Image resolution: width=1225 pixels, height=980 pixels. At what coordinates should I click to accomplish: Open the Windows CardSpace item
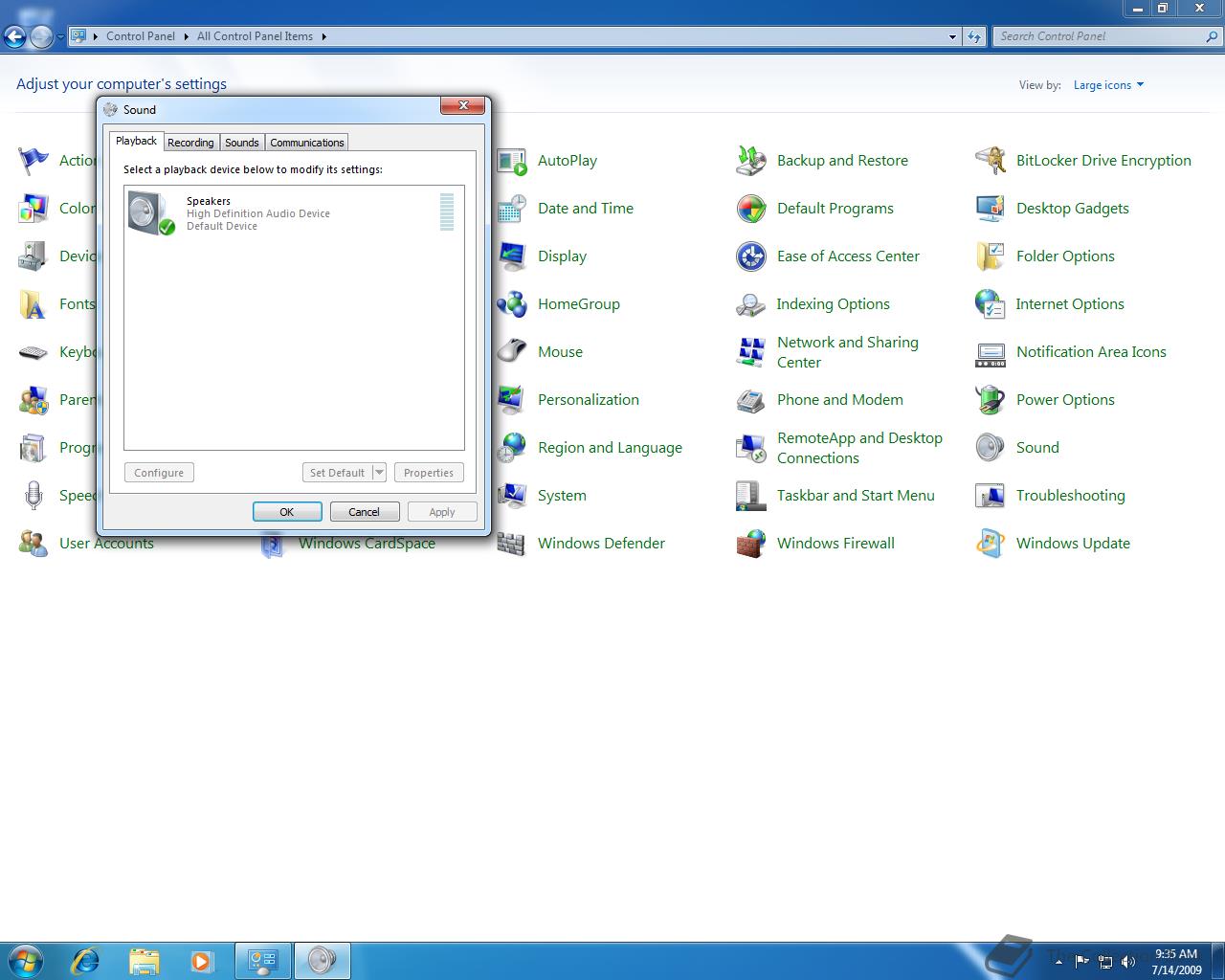(x=367, y=544)
